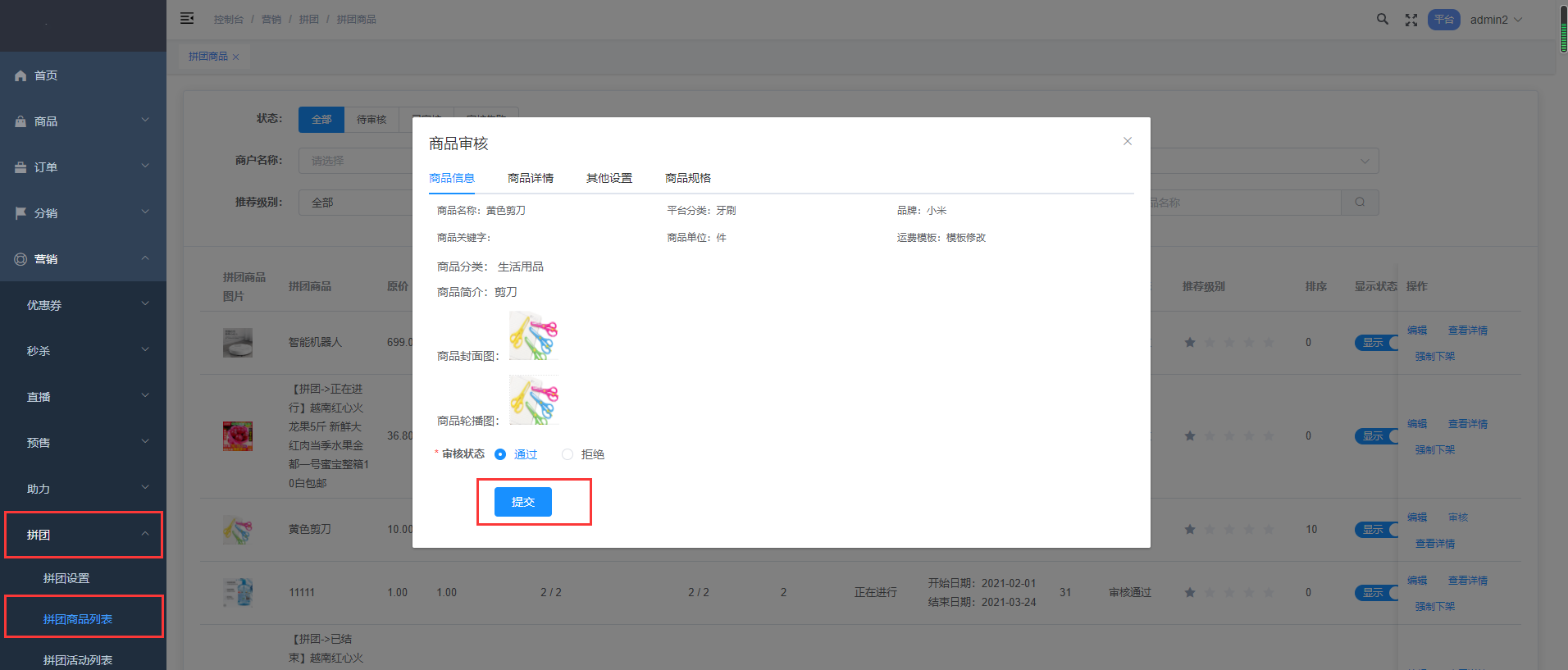Click 查看详情 for the 黄色剪刀 row
Viewport: 1568px width, 670px height.
point(1435,544)
